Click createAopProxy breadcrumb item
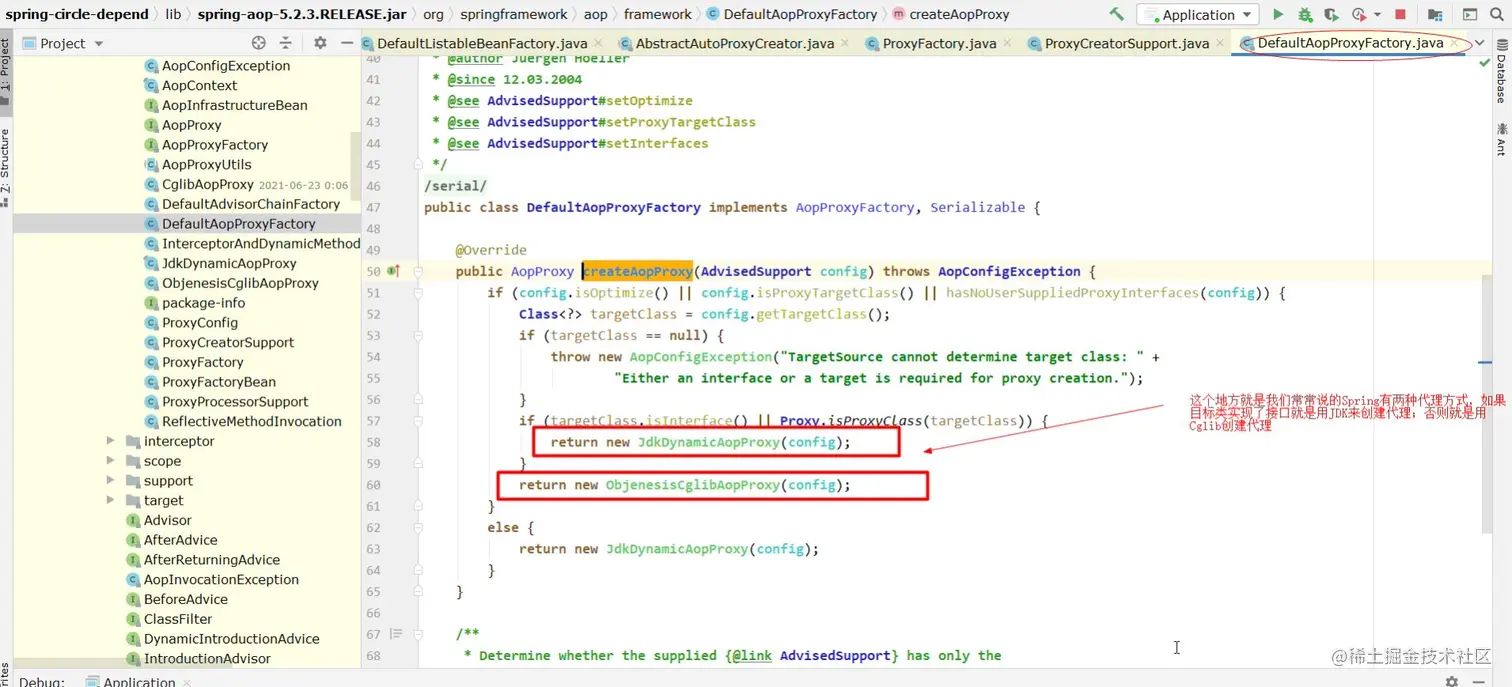Viewport: 1512px width, 687px height. click(x=950, y=14)
